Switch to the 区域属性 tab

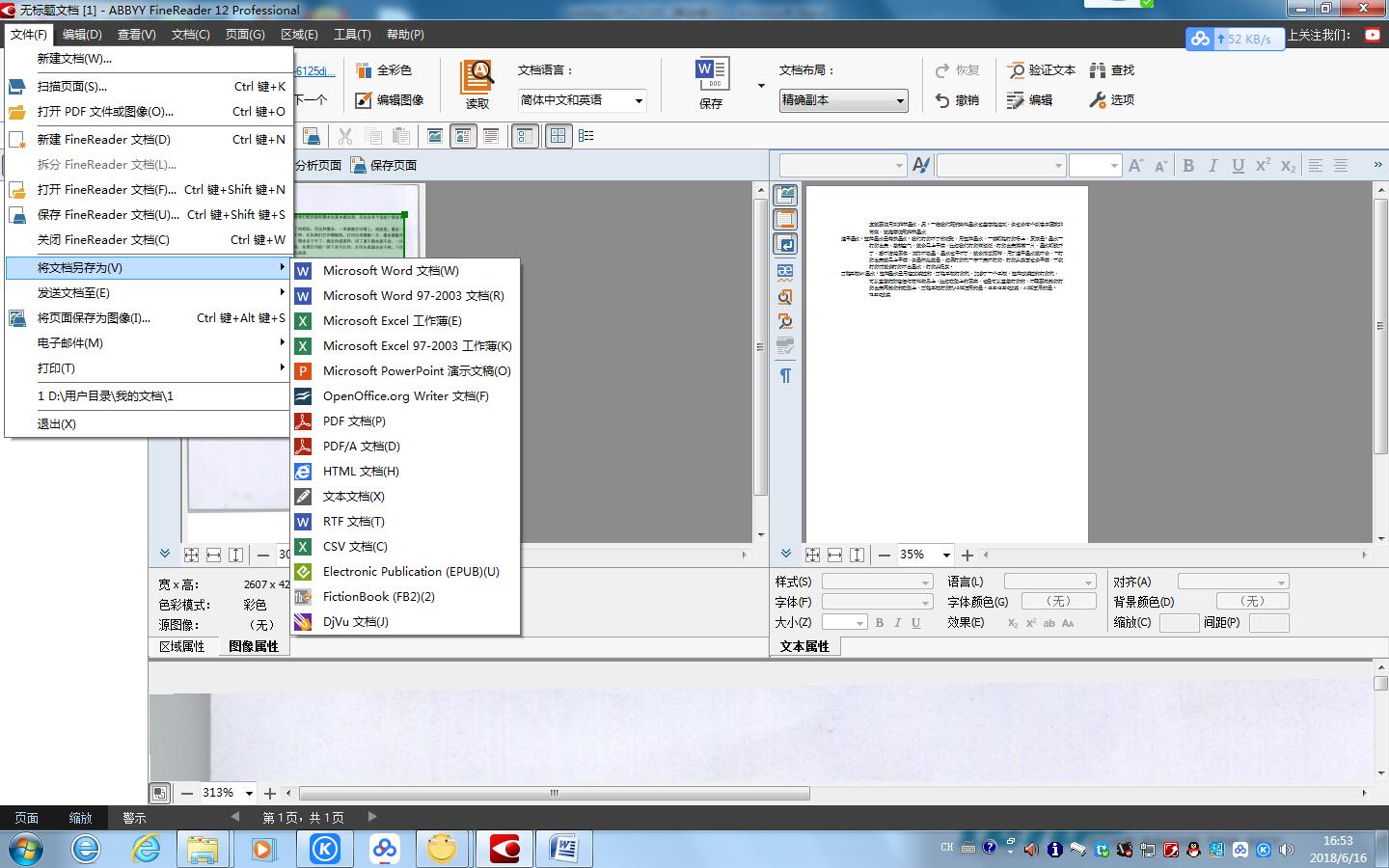tap(182, 646)
